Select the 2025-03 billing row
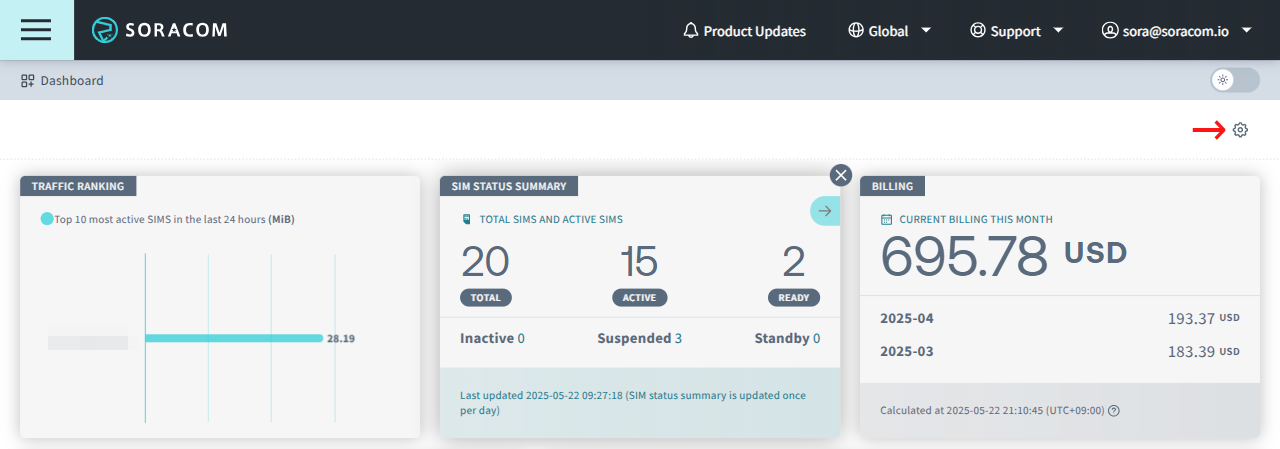 [1060, 351]
